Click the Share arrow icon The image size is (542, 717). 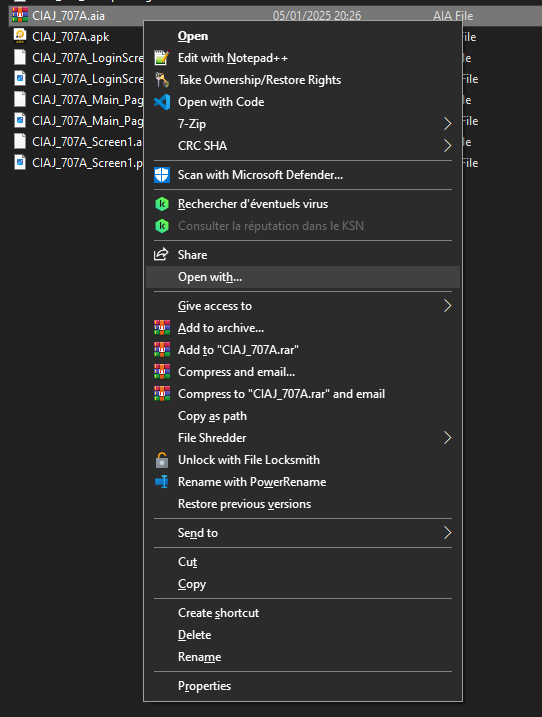[x=161, y=255]
